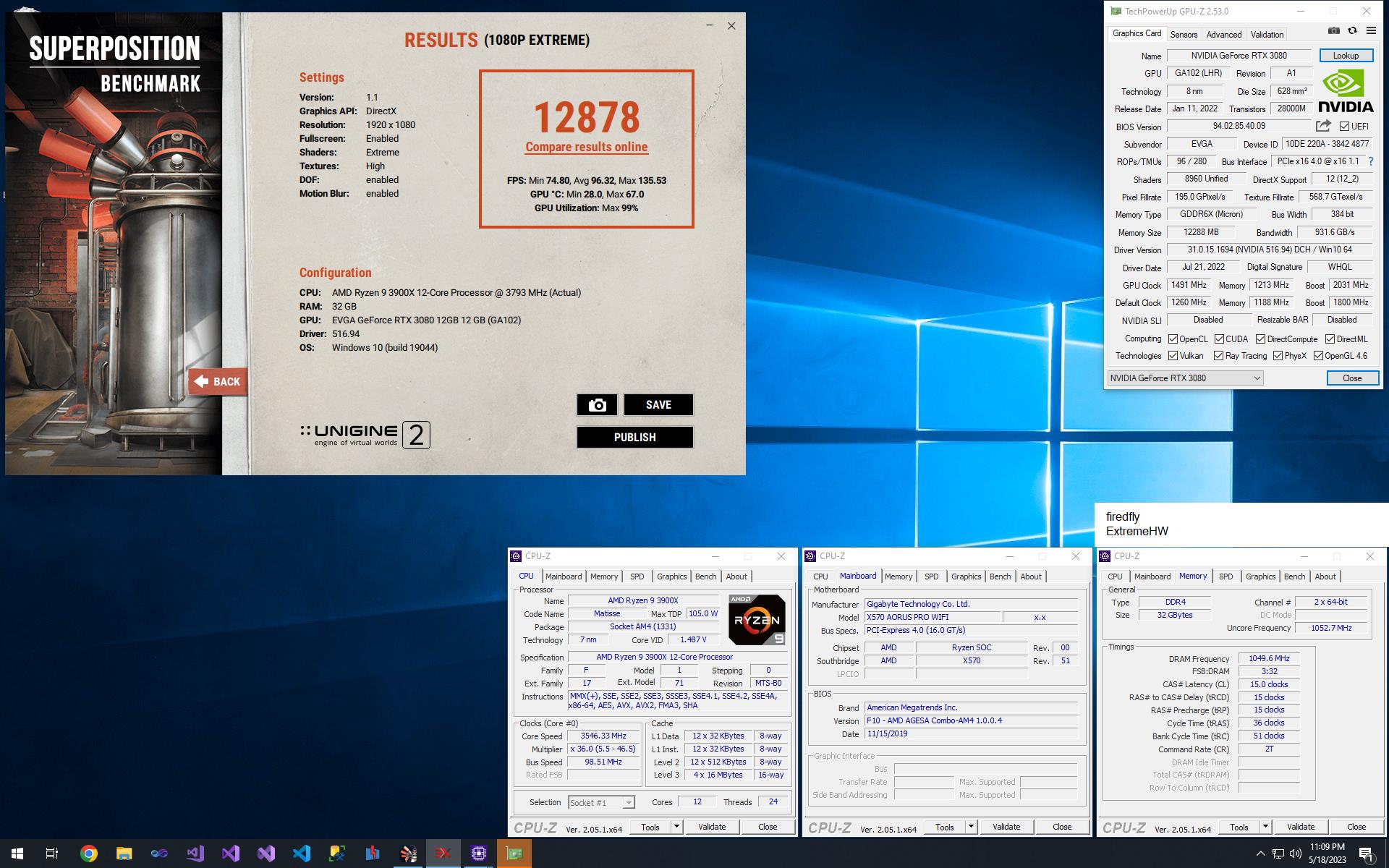This screenshot has width=1389, height=868.
Task: Click the yellow snip-tool taskbar icon
Action: pos(337,854)
